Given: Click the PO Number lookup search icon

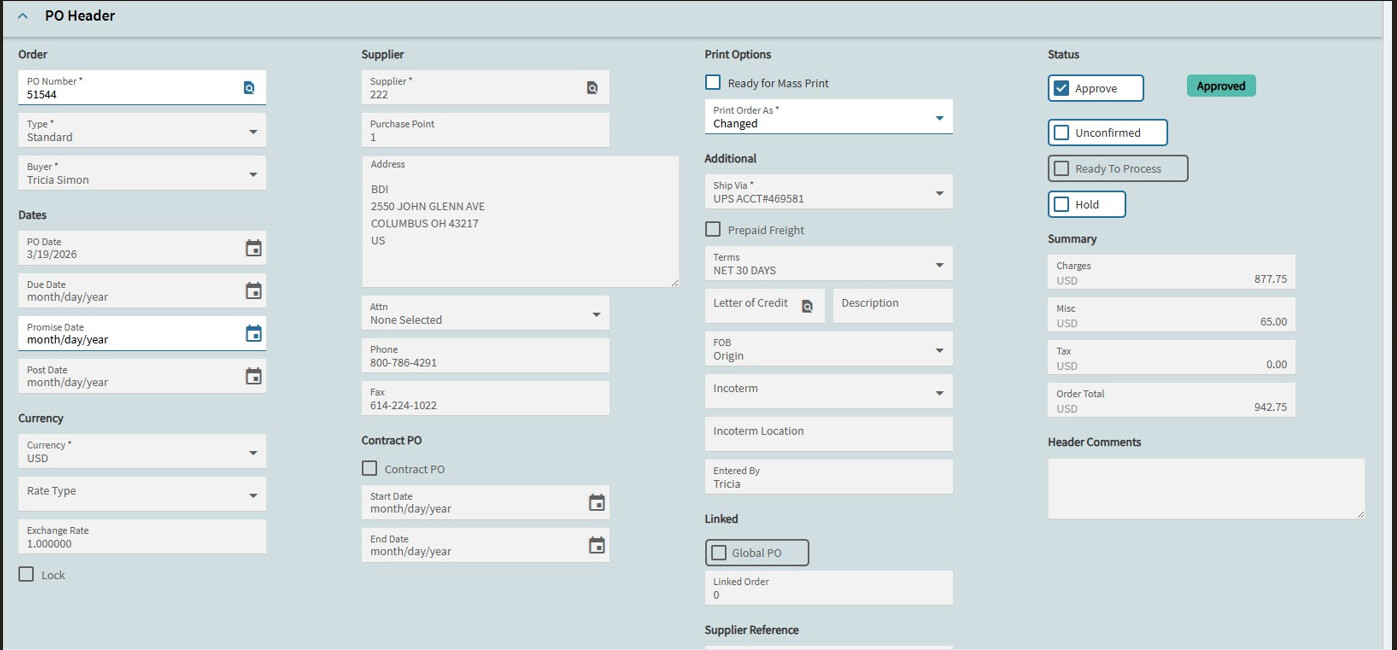Looking at the screenshot, I should [x=249, y=88].
